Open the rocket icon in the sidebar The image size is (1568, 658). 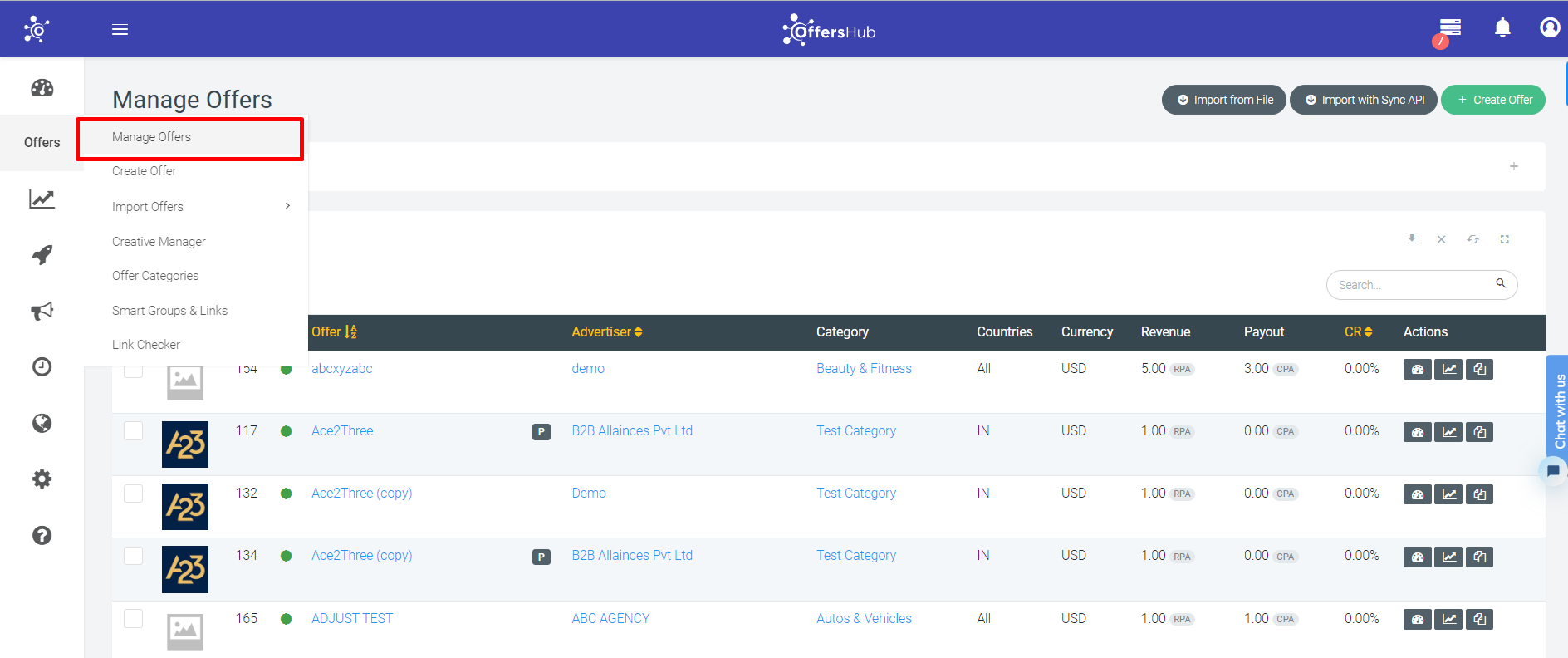tap(42, 255)
